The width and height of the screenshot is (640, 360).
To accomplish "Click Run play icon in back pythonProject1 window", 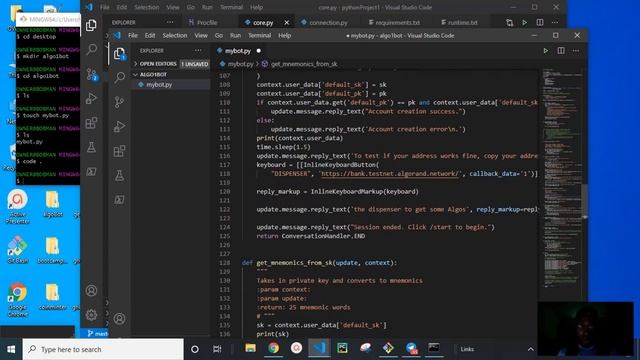I will coord(524,22).
